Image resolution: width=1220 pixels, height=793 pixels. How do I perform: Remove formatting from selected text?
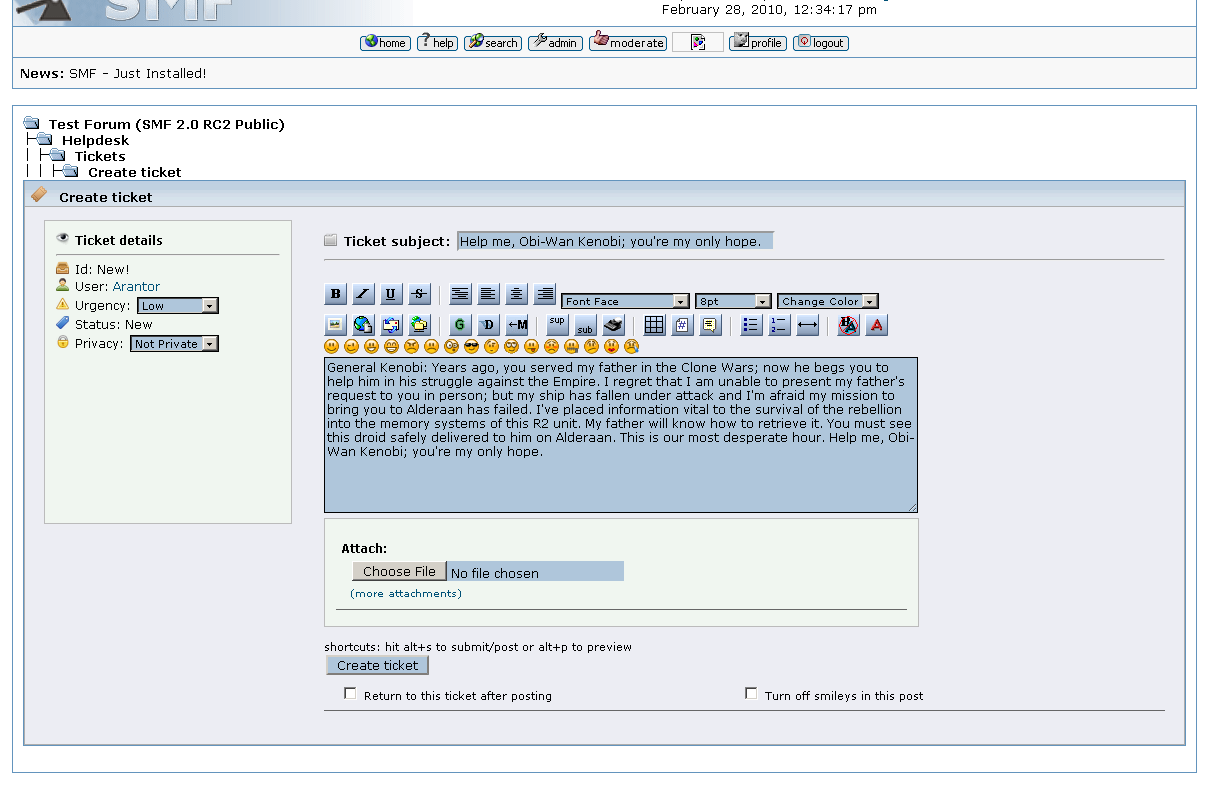tap(849, 325)
